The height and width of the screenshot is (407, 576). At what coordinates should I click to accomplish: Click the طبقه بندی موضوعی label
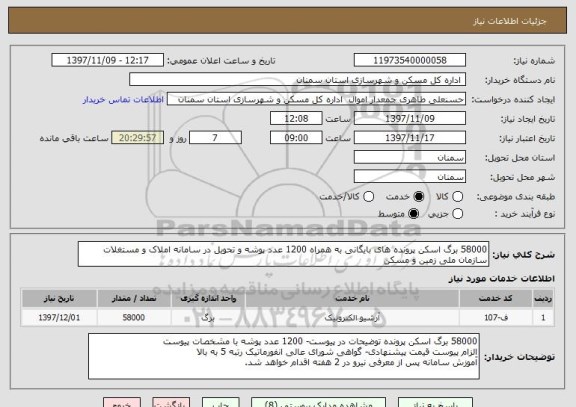coord(516,197)
